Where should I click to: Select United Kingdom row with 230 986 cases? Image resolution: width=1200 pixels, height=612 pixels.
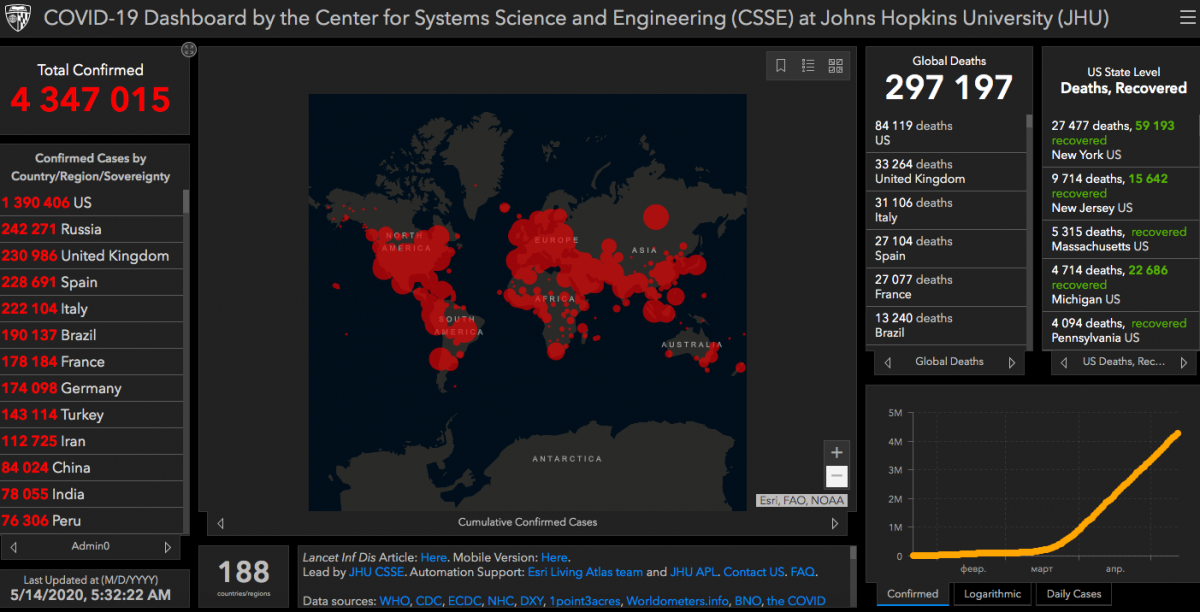click(92, 255)
